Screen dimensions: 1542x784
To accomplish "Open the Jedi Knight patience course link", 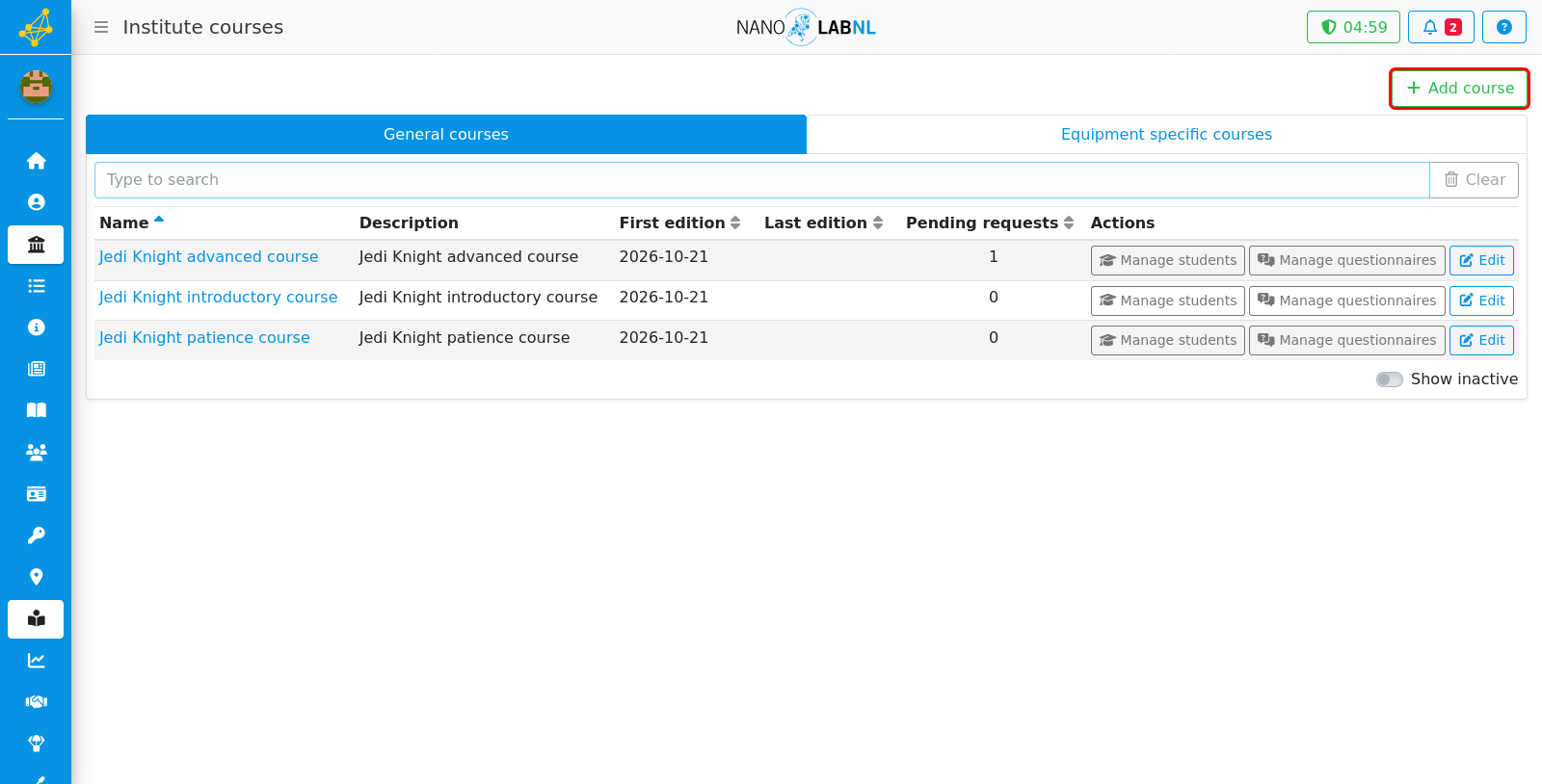I will point(204,338).
